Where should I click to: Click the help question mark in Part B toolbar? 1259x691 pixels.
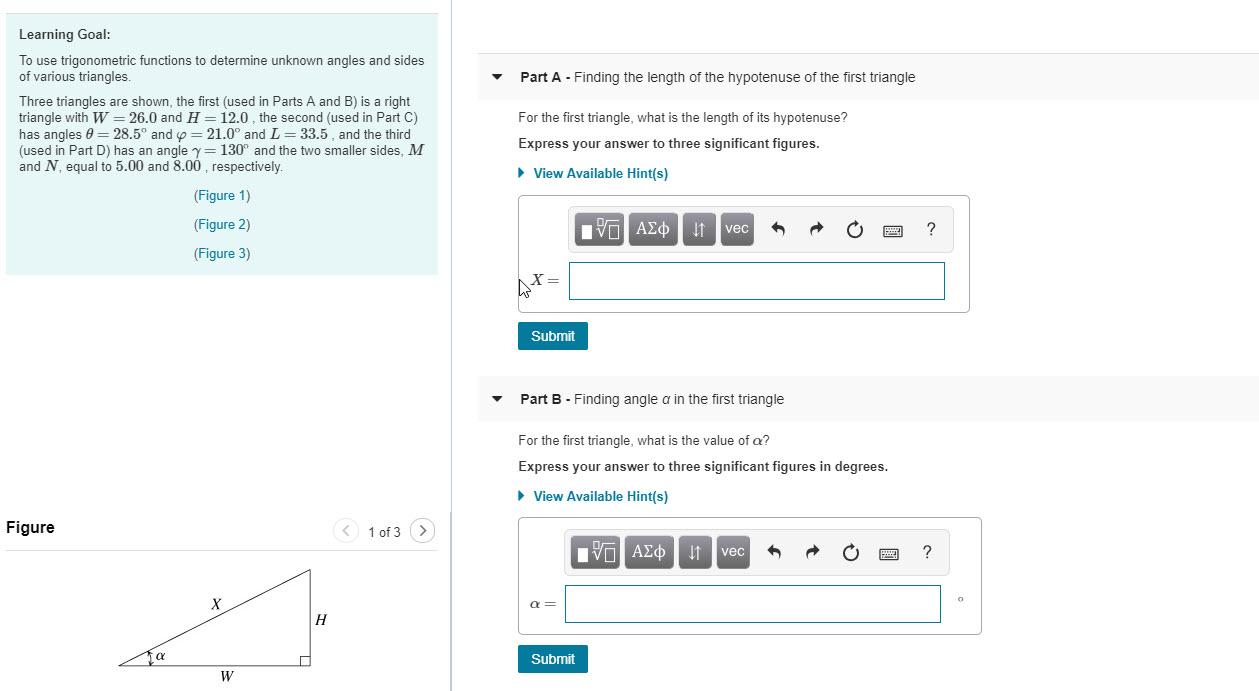pos(926,551)
